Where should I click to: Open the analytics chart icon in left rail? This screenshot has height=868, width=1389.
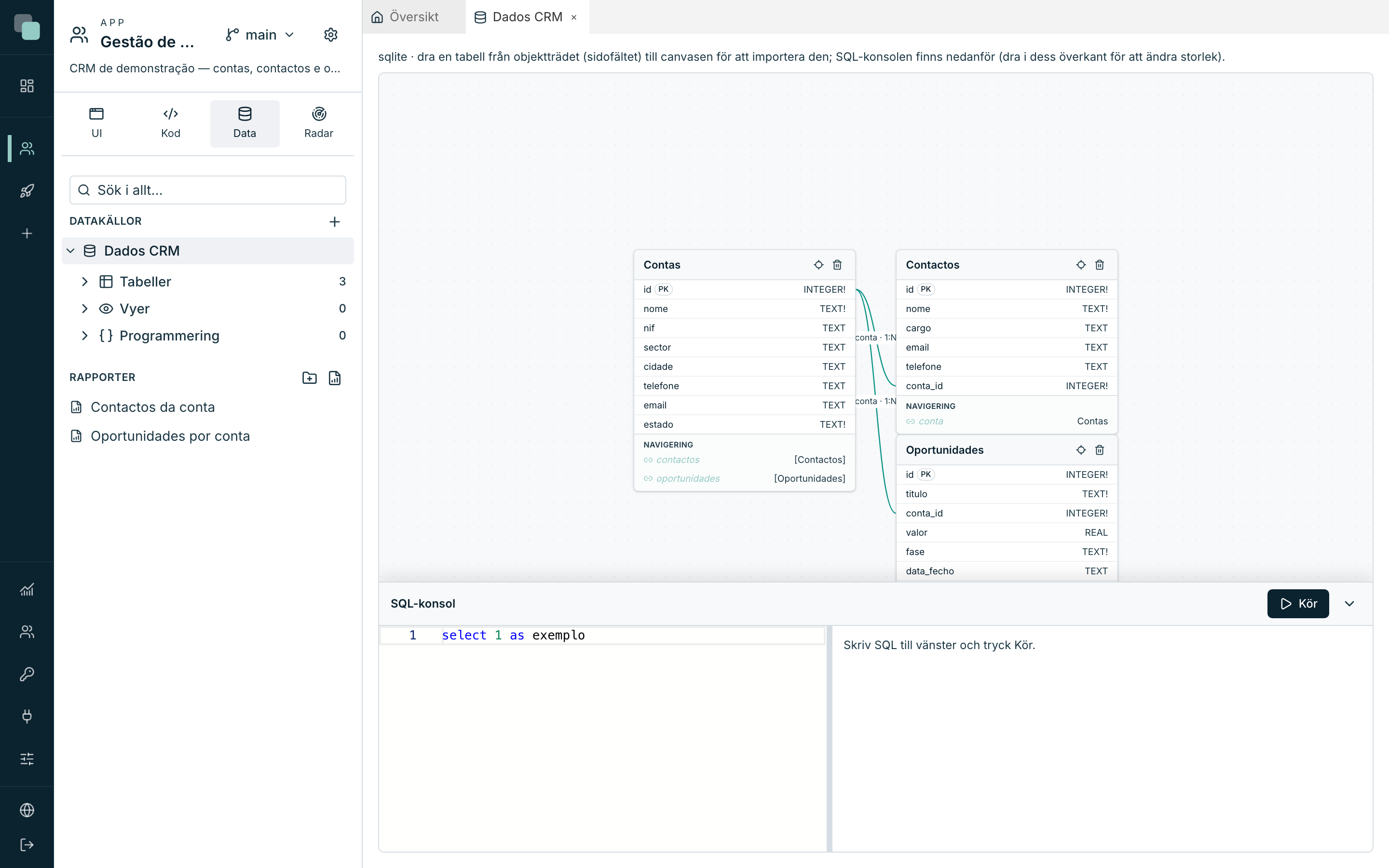(x=27, y=590)
